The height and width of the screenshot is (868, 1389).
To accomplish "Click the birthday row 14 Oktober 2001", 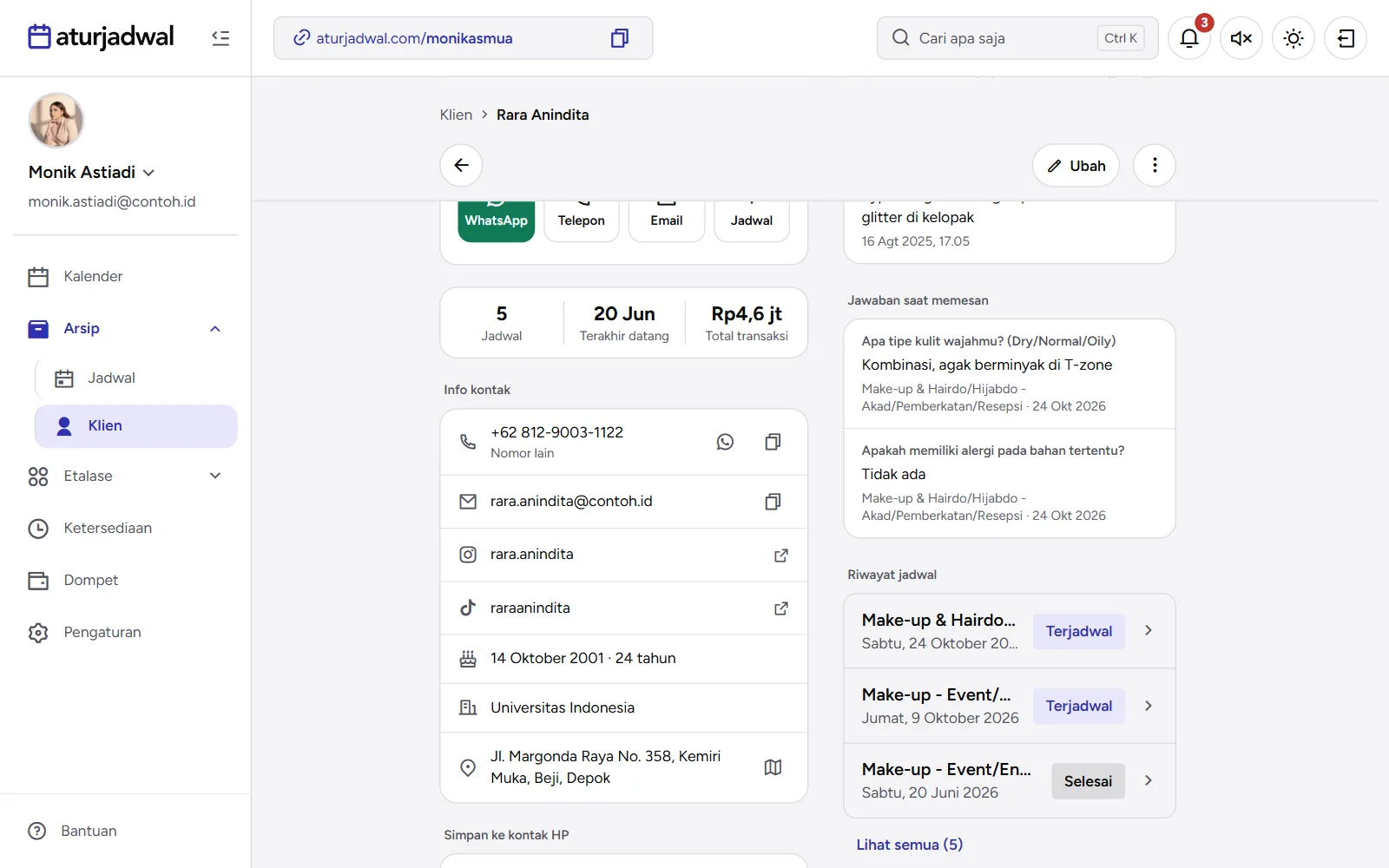I will point(624,659).
